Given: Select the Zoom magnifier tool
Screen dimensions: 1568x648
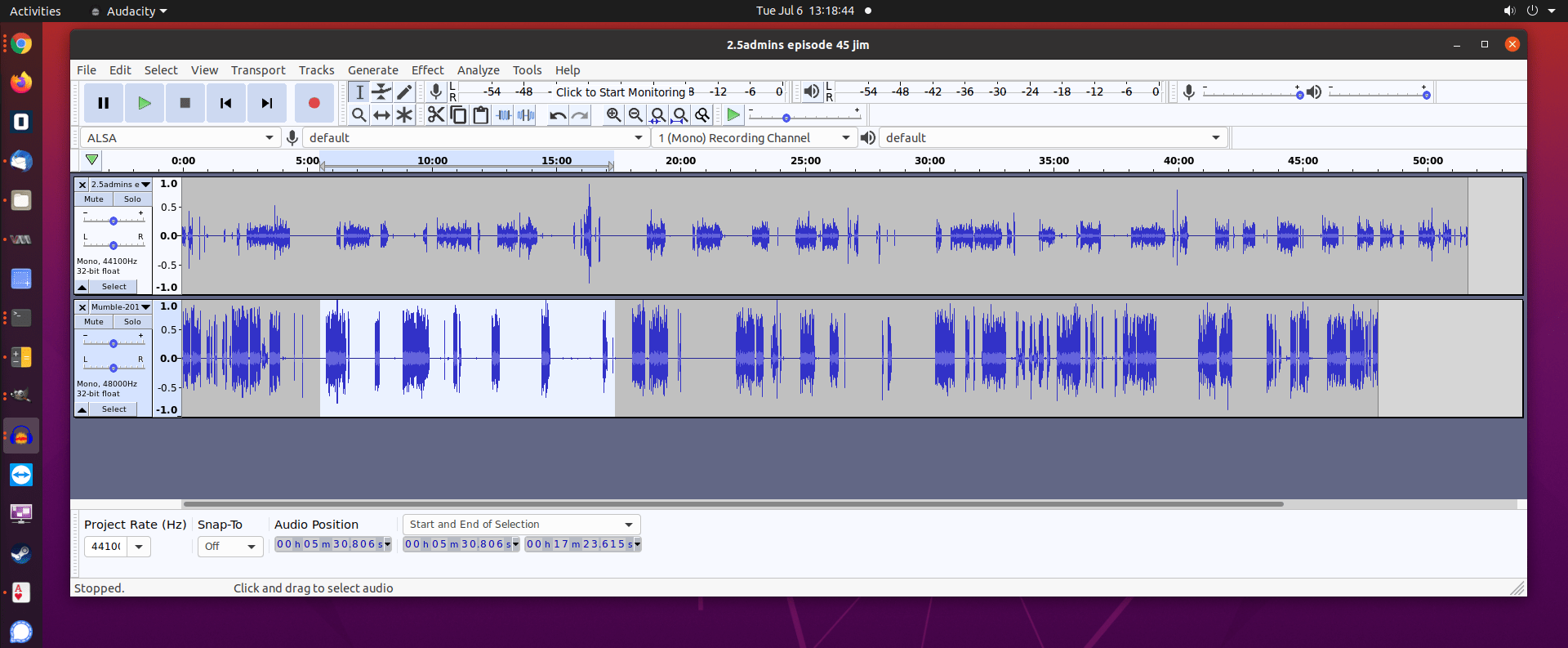Looking at the screenshot, I should [x=359, y=115].
